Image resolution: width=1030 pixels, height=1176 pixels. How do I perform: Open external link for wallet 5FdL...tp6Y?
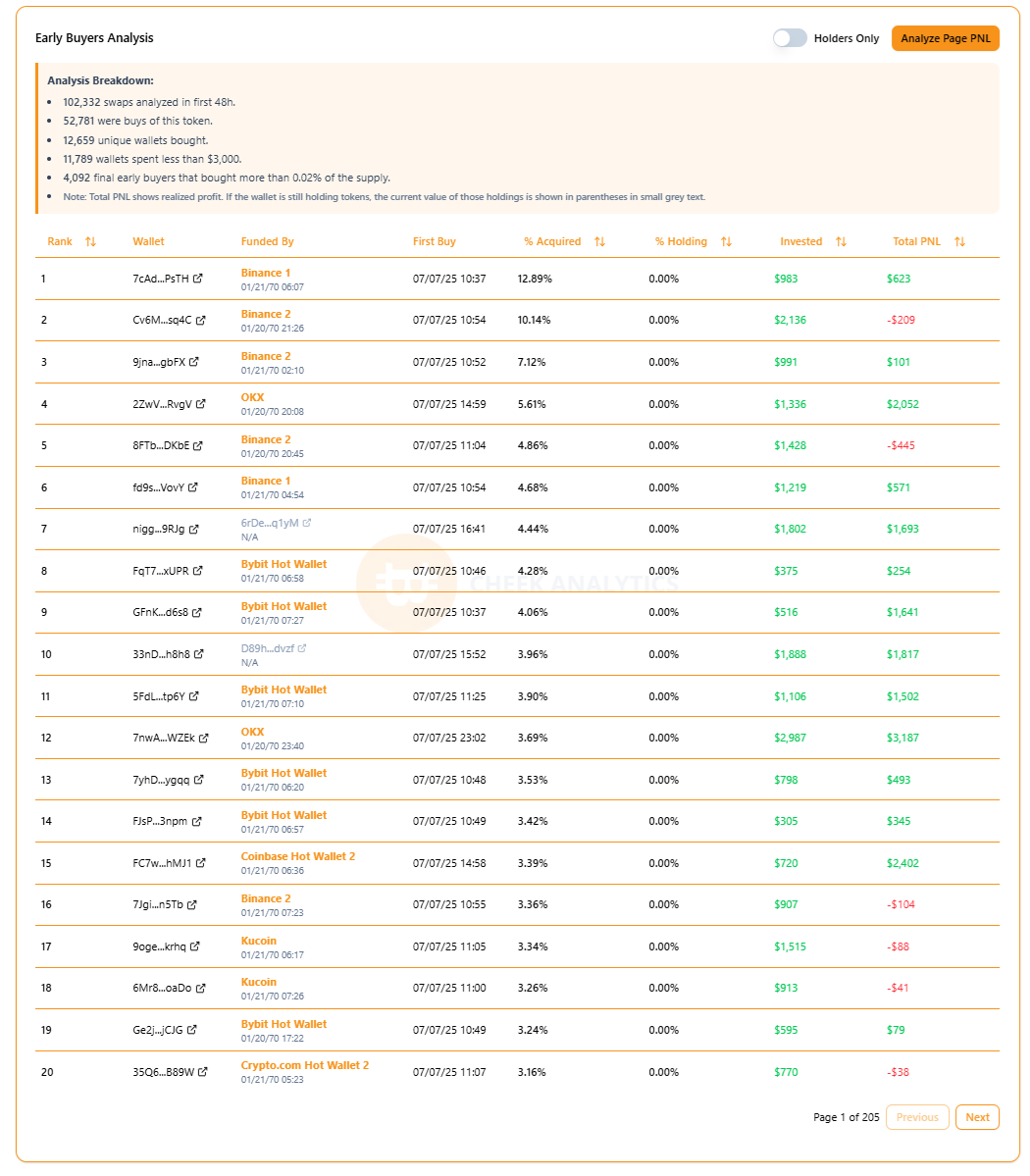pos(194,696)
